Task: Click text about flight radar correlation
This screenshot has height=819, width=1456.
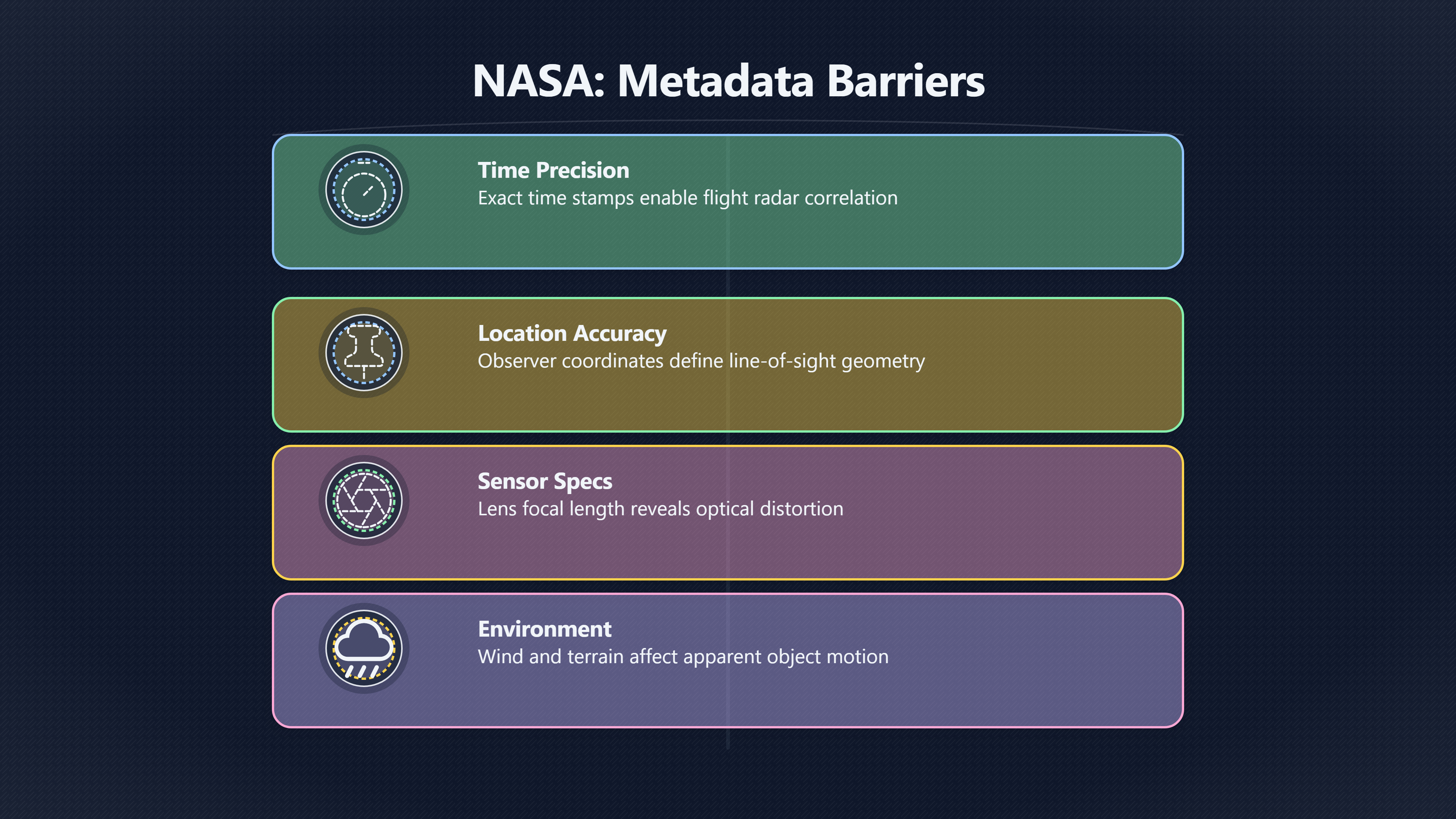Action: click(x=688, y=198)
